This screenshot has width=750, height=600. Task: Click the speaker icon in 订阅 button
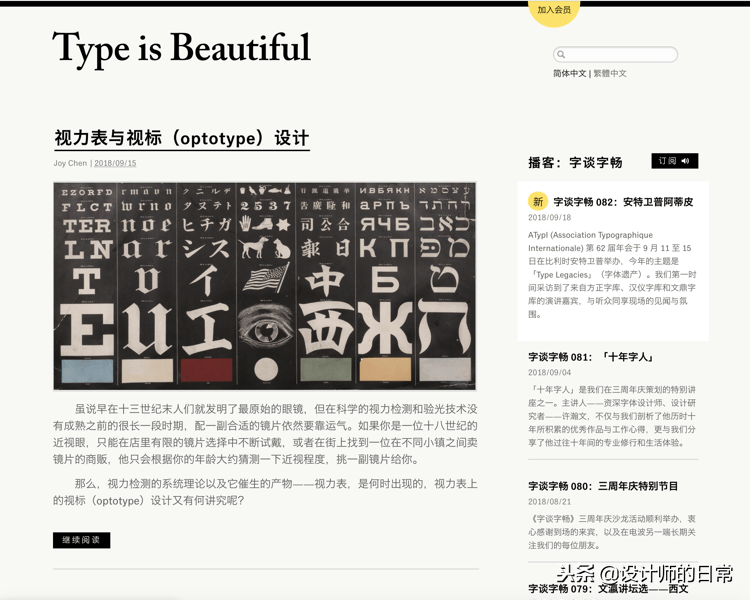[685, 161]
